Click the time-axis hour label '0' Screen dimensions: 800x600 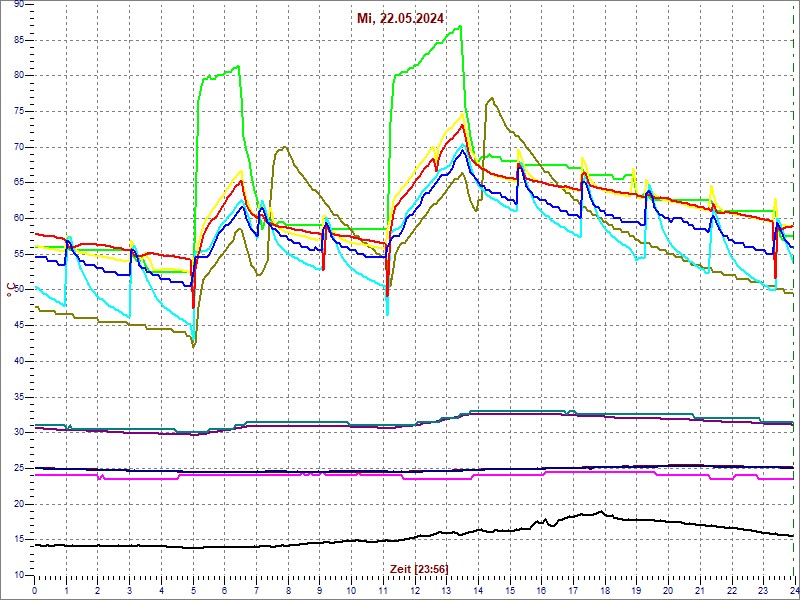pos(35,590)
